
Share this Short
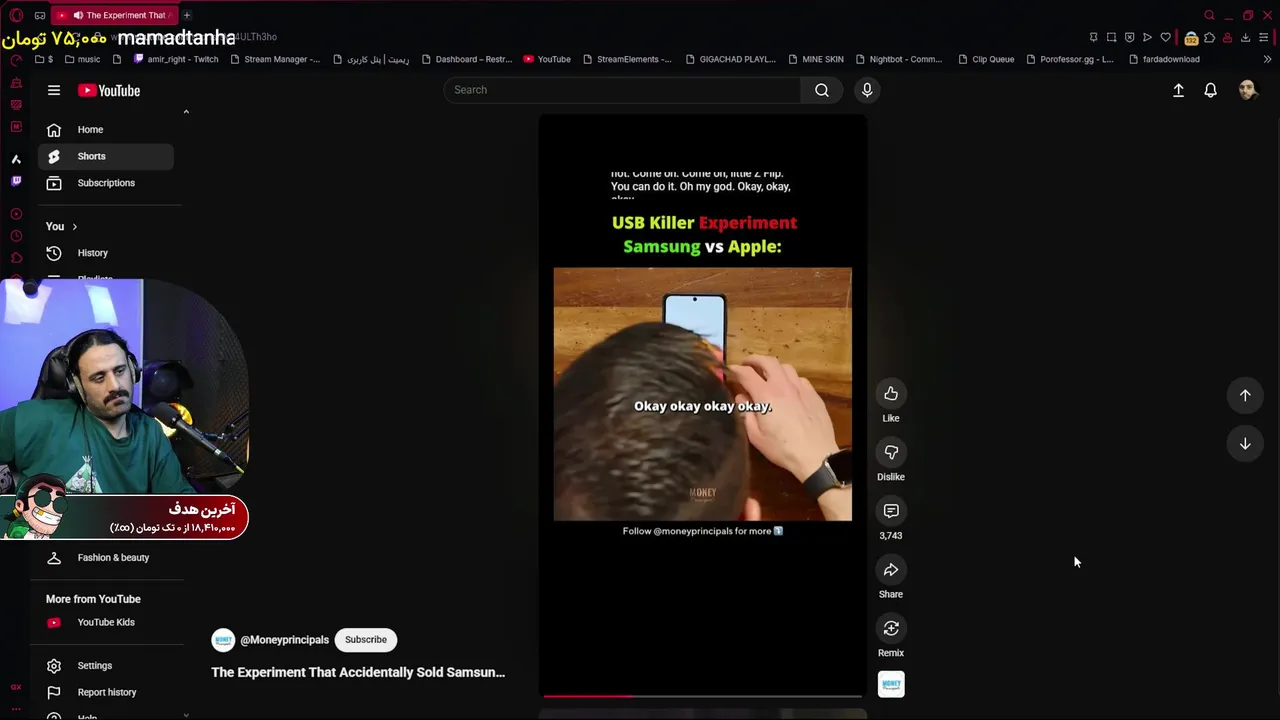pyautogui.click(x=891, y=570)
